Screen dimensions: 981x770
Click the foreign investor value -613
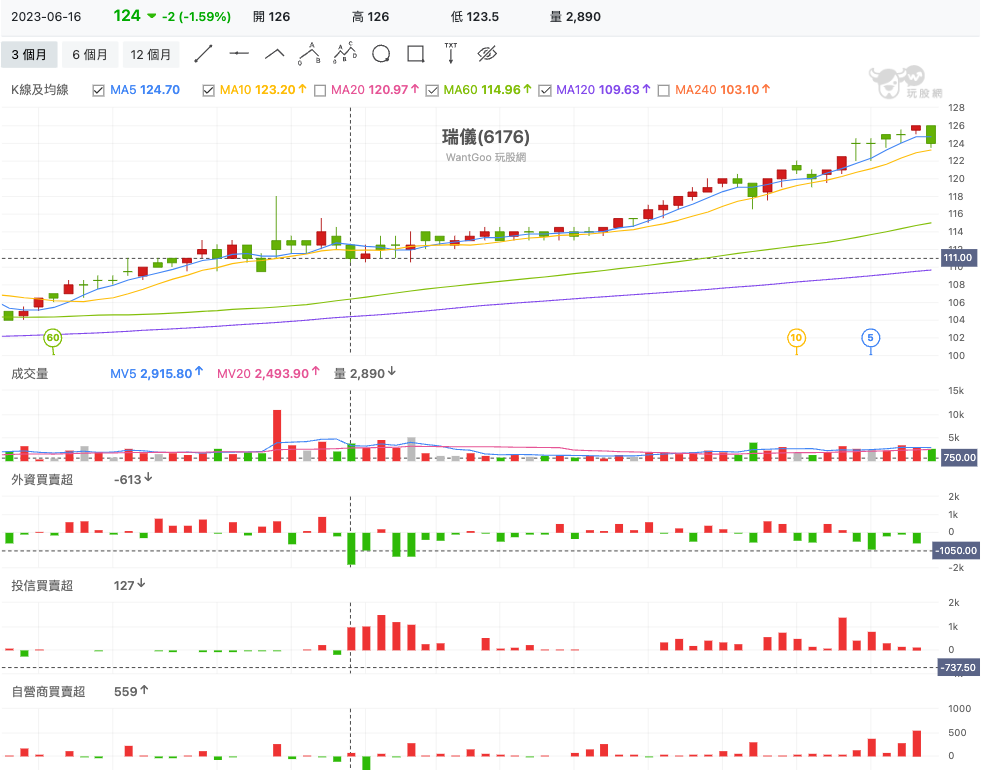[x=128, y=480]
